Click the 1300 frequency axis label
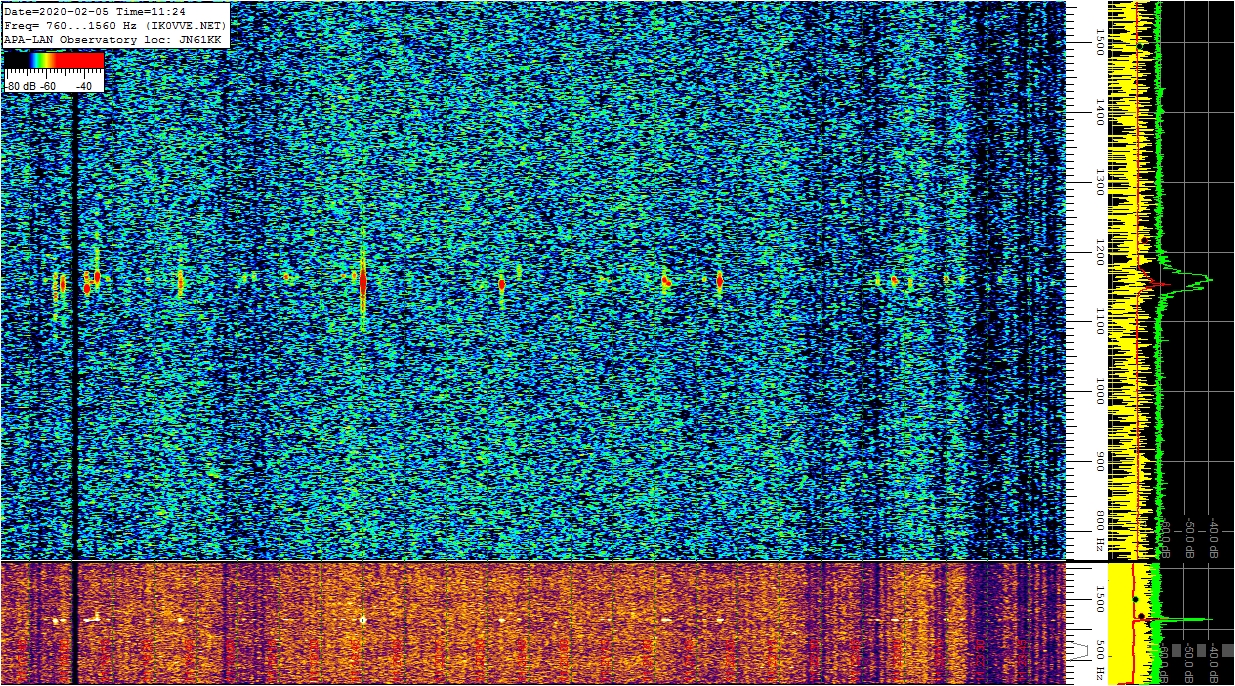Image resolution: width=1235 pixels, height=686 pixels. (1100, 182)
